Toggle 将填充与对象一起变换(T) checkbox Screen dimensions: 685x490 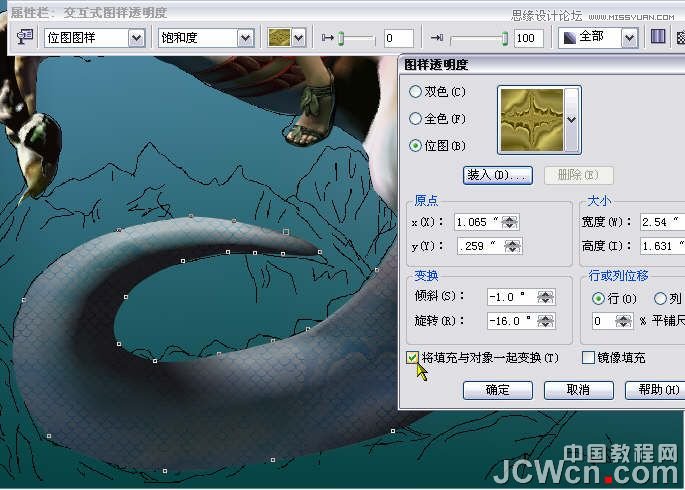pyautogui.click(x=412, y=358)
